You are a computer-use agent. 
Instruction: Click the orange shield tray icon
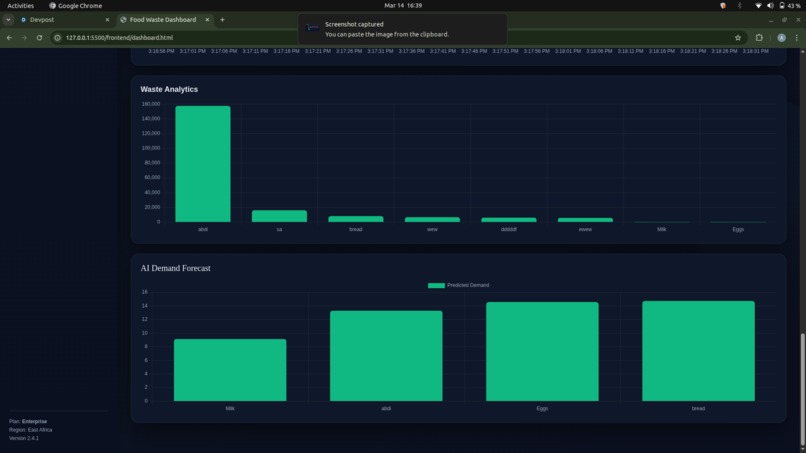pos(723,6)
